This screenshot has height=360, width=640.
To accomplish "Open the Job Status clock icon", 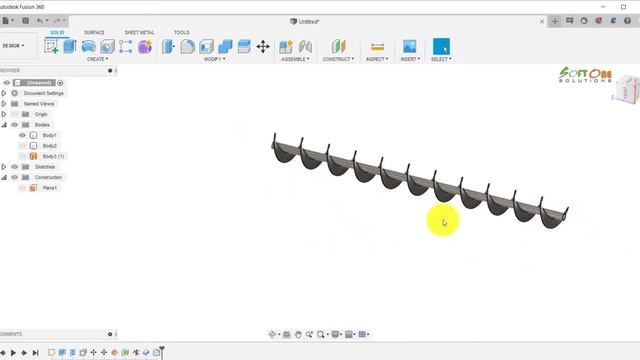I will (x=584, y=21).
